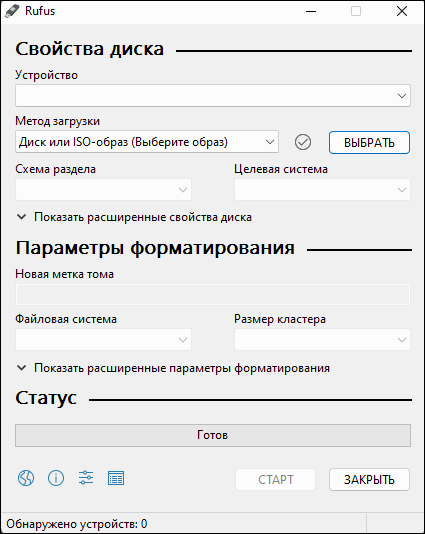Minimize the Rufus window

point(311,11)
